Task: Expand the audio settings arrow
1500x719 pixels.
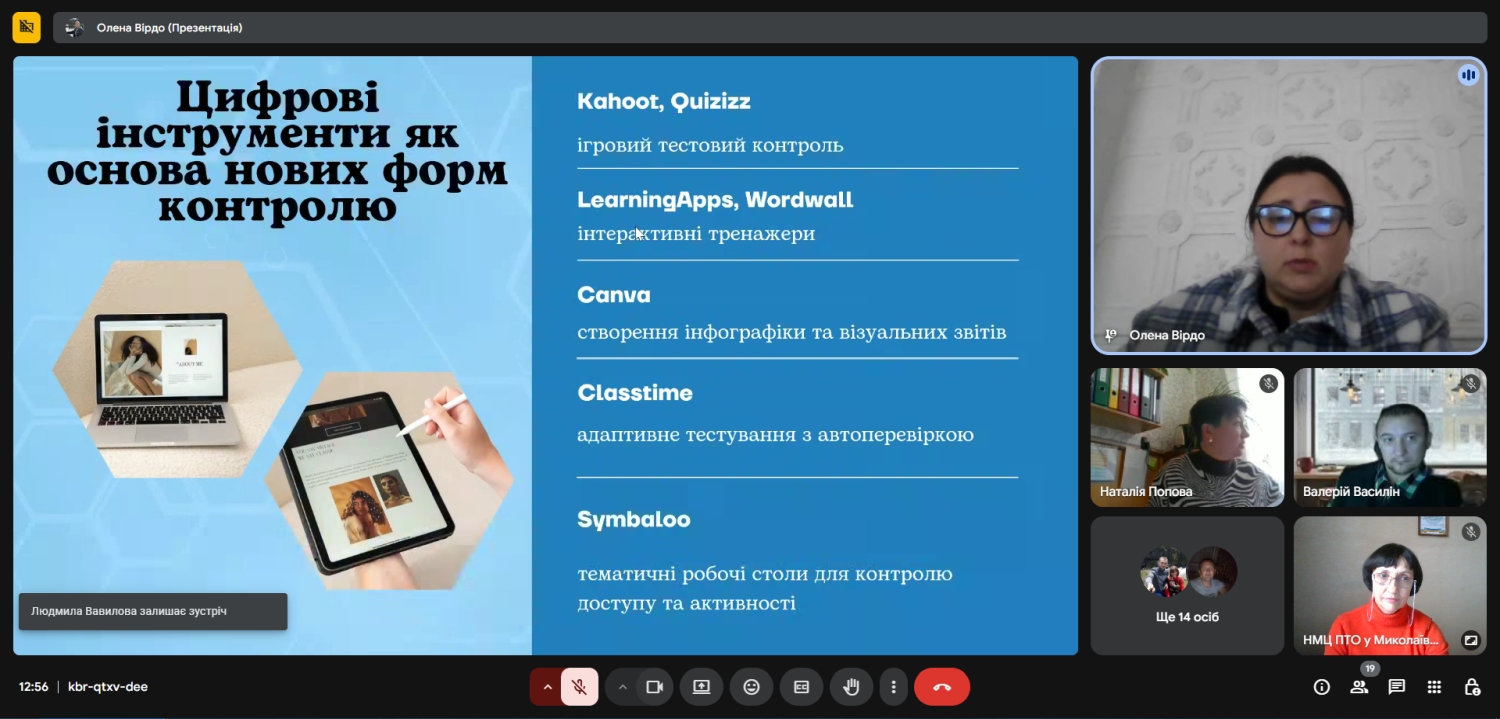Action: click(546, 687)
